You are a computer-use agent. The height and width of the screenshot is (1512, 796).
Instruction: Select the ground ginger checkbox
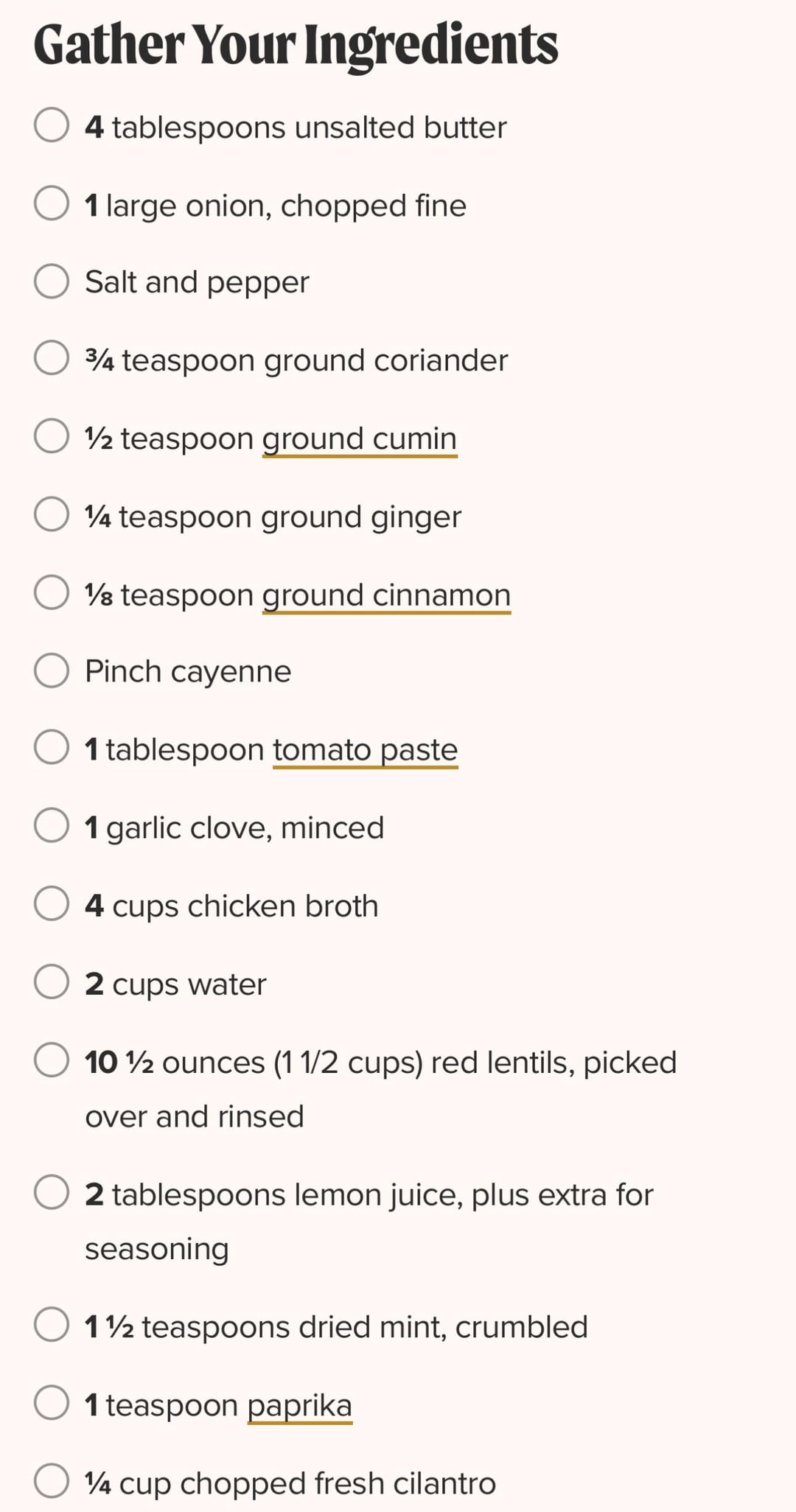click(52, 514)
